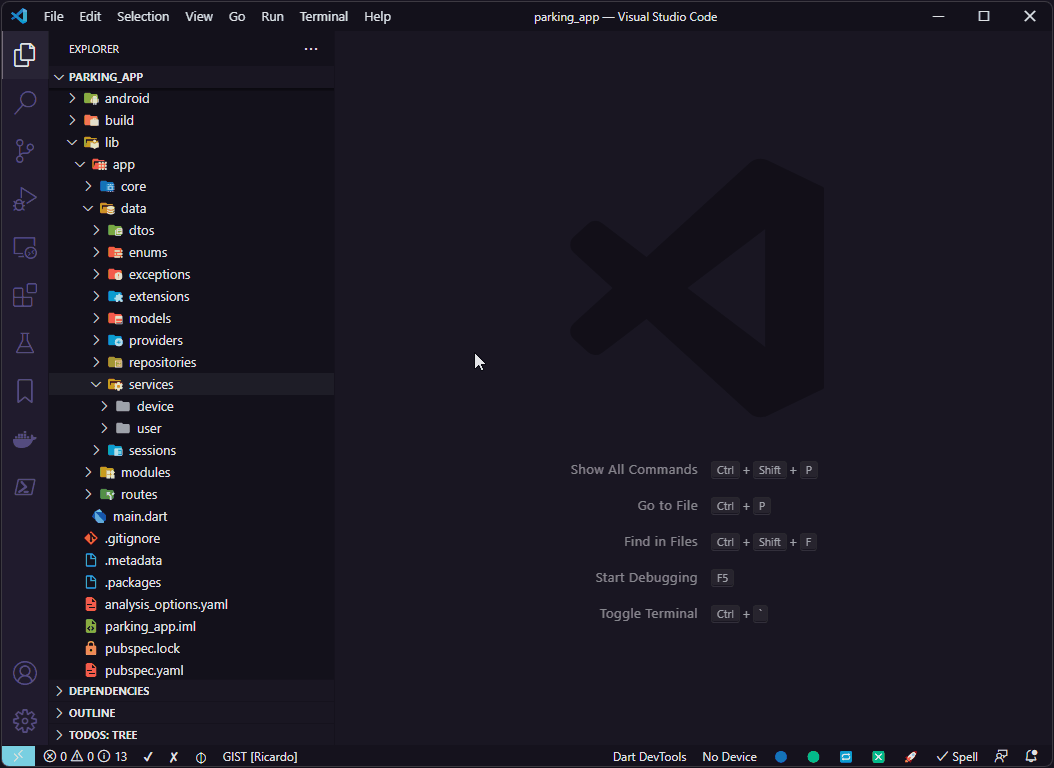Click the green X square status bar icon
This screenshot has height=768, width=1054.
click(x=879, y=757)
